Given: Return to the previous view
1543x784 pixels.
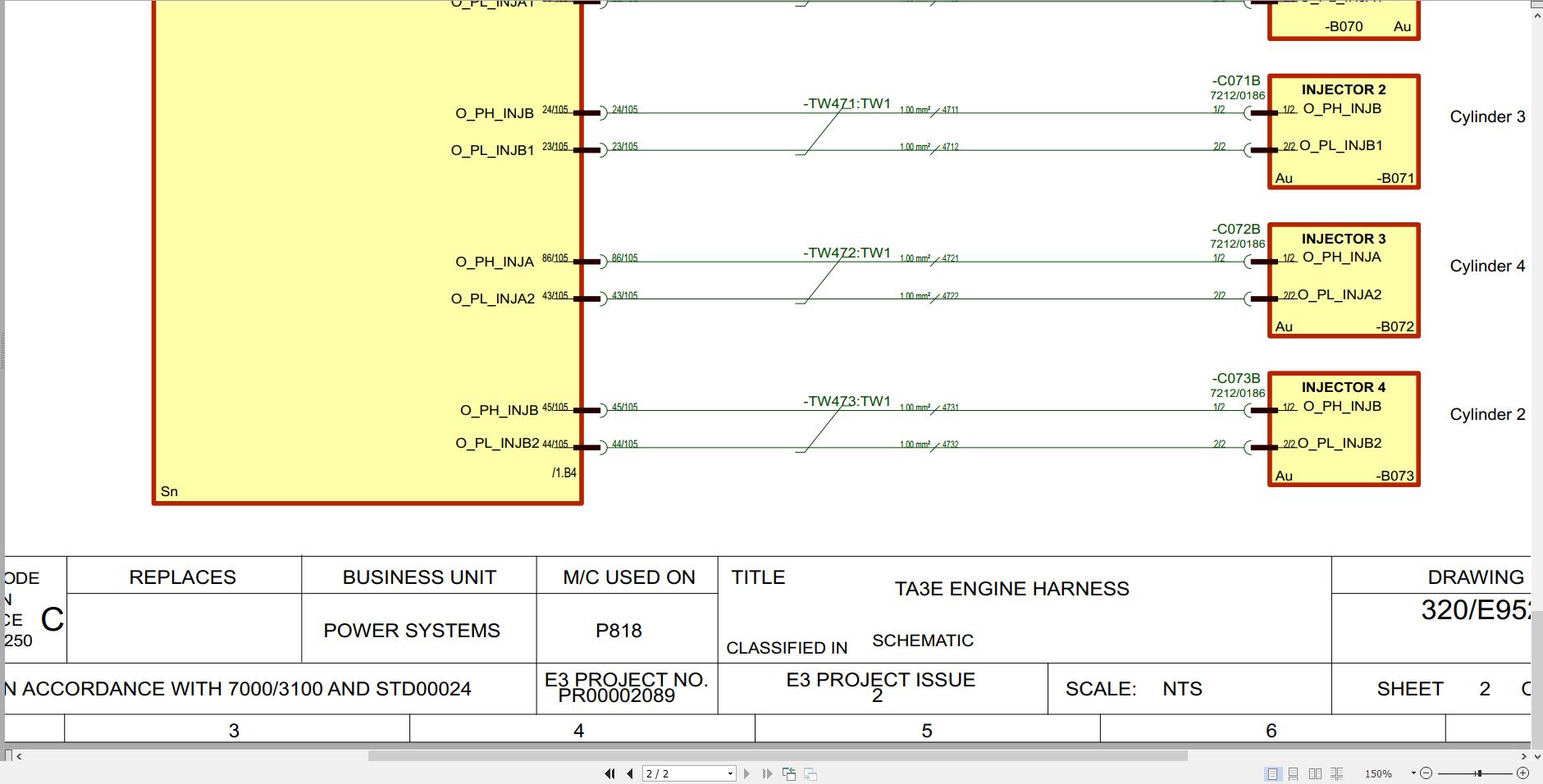Looking at the screenshot, I should 789,773.
